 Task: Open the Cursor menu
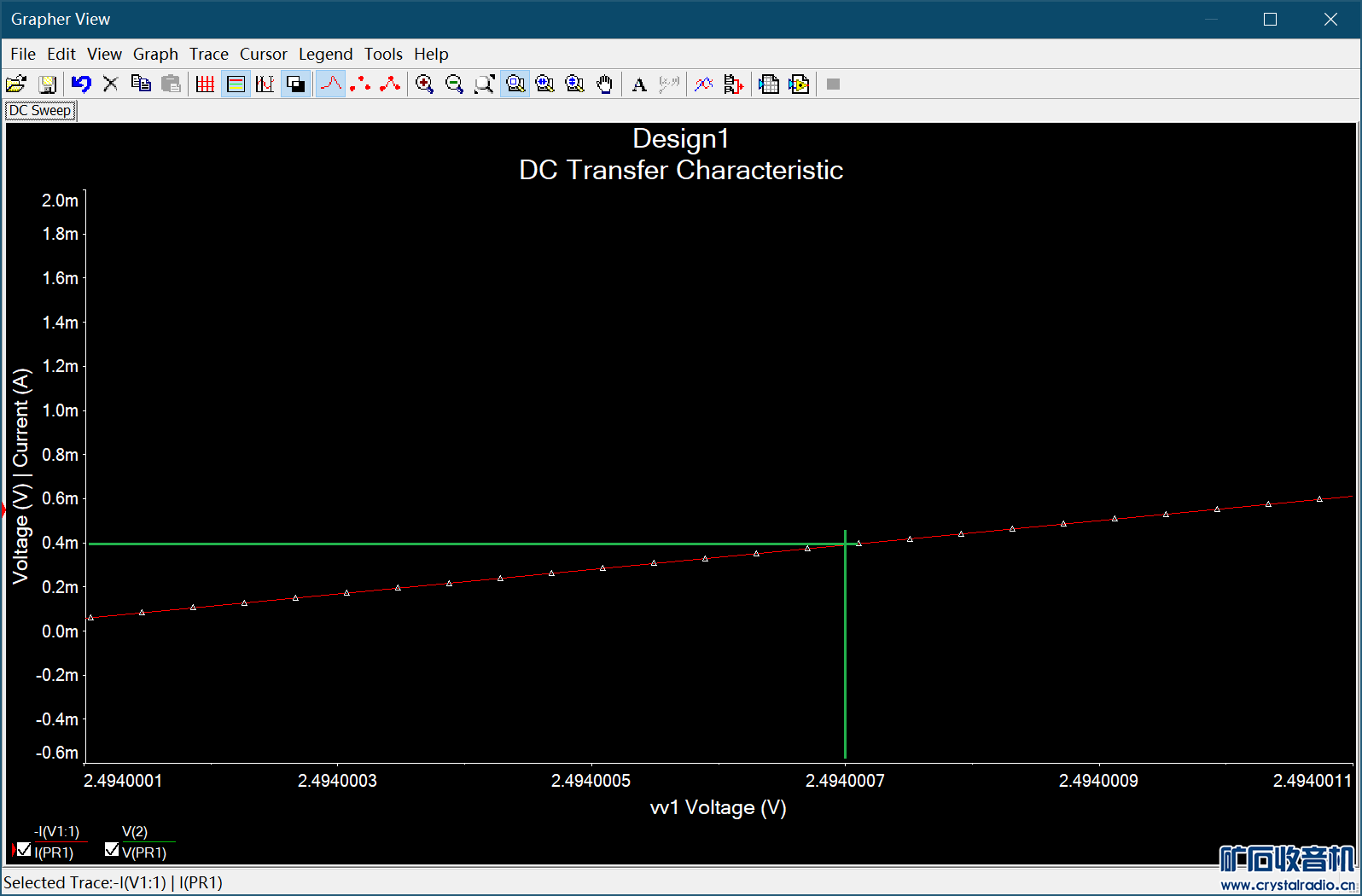(x=263, y=54)
